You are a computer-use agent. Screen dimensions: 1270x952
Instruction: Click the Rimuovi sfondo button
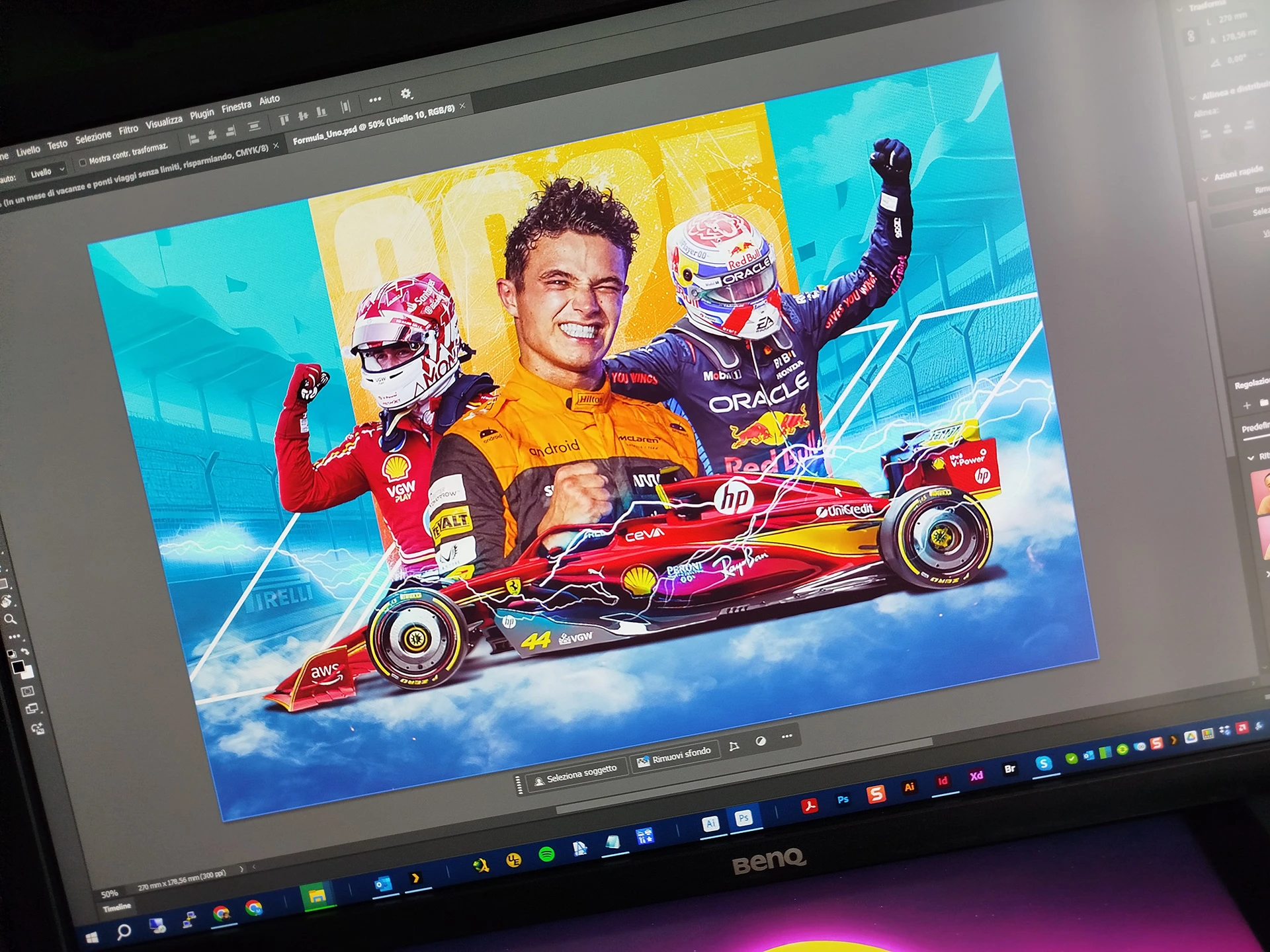[674, 756]
